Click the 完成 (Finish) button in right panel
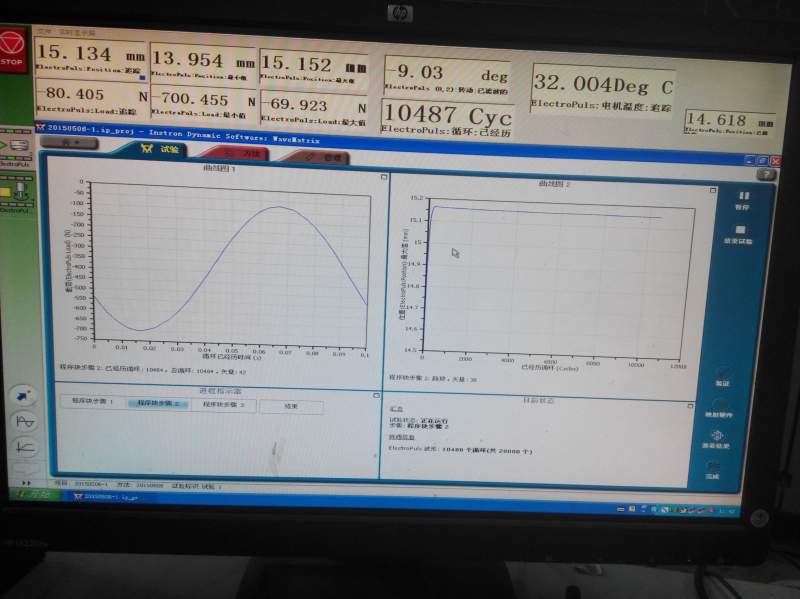The width and height of the screenshot is (800, 599). [x=712, y=470]
